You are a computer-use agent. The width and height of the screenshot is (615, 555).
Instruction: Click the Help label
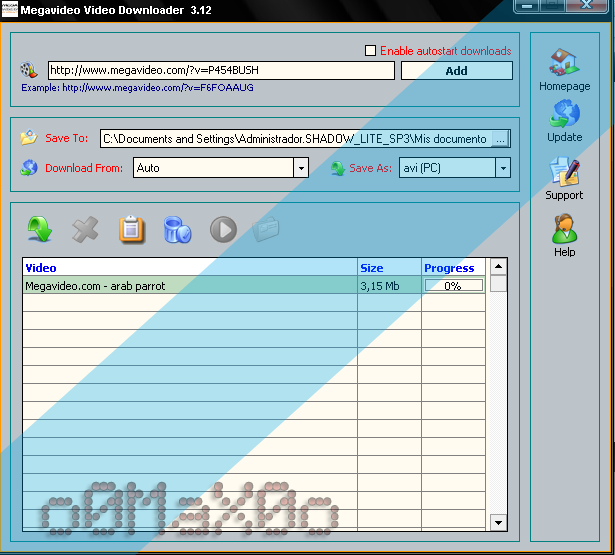564,252
